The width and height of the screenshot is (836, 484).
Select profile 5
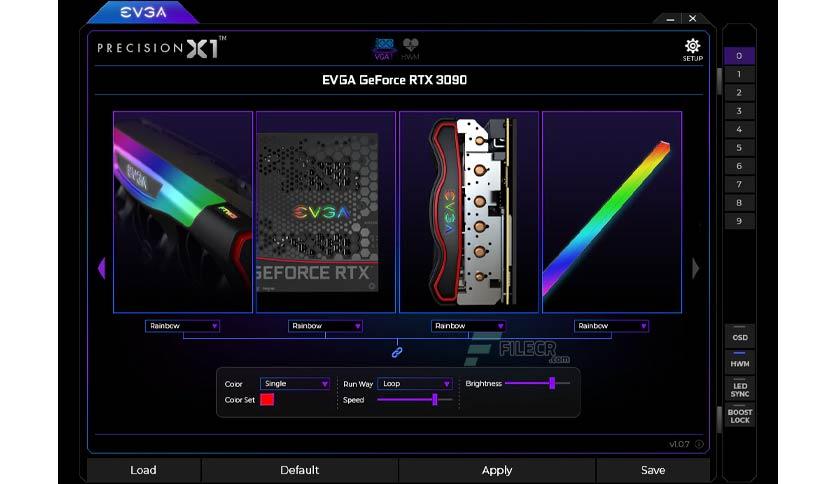tap(739, 148)
